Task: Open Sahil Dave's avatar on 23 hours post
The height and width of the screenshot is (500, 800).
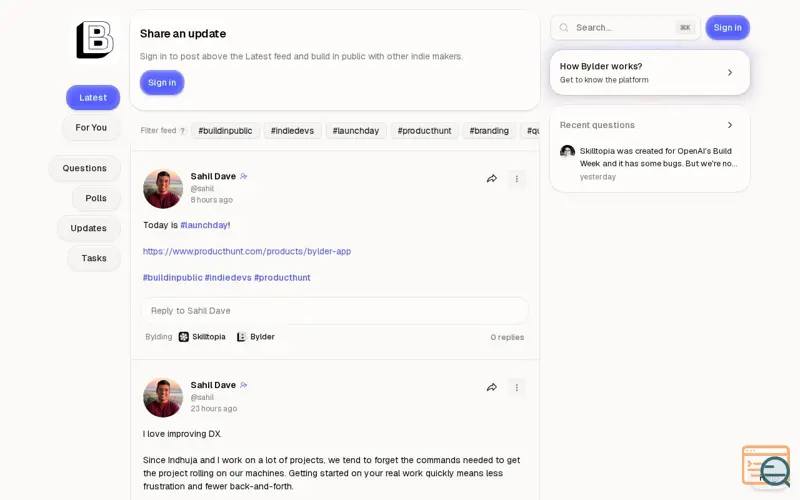Action: [163, 397]
